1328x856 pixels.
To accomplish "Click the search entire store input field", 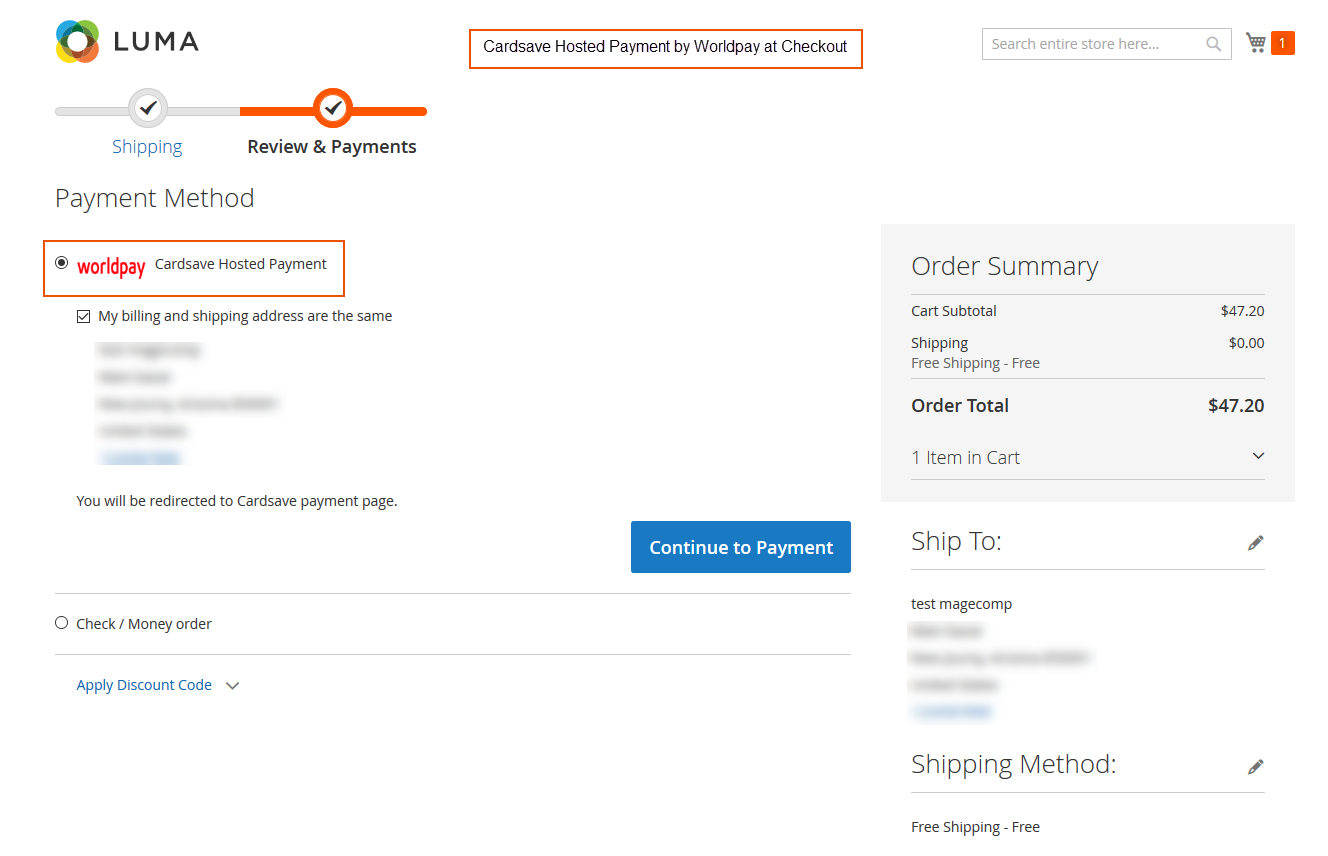I will 1090,43.
